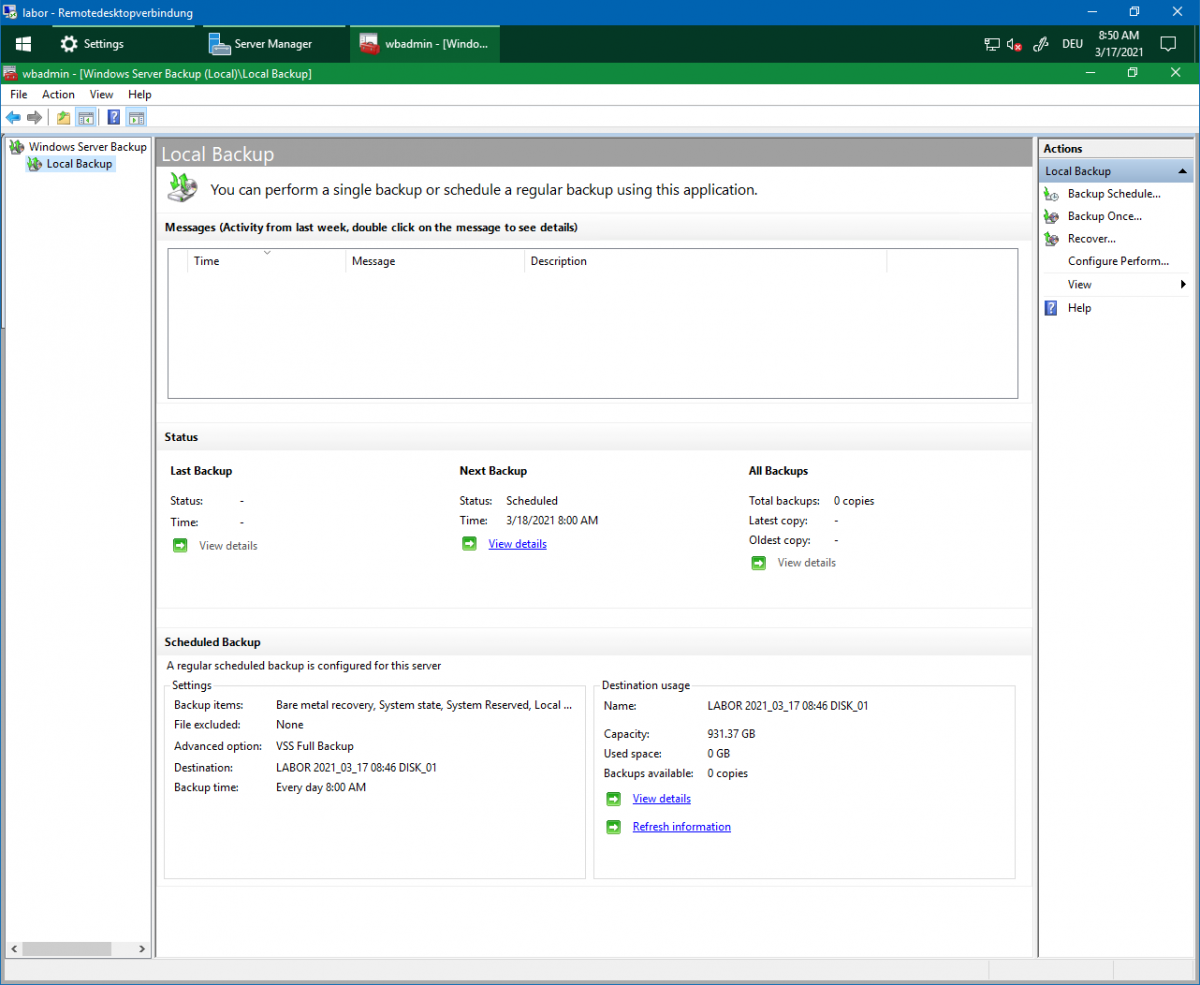Click the blue Help question mark icon
The height and width of the screenshot is (985, 1200).
click(114, 118)
